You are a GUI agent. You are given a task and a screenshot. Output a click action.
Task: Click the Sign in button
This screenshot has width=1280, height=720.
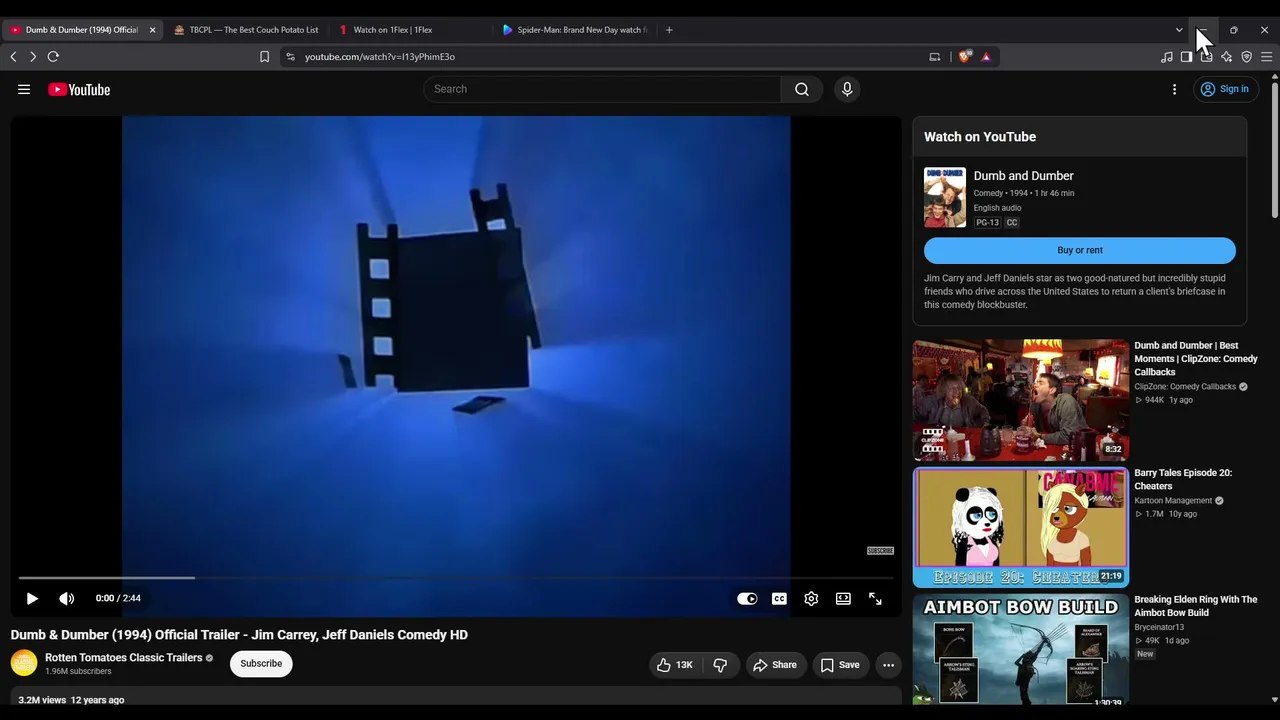click(1224, 89)
